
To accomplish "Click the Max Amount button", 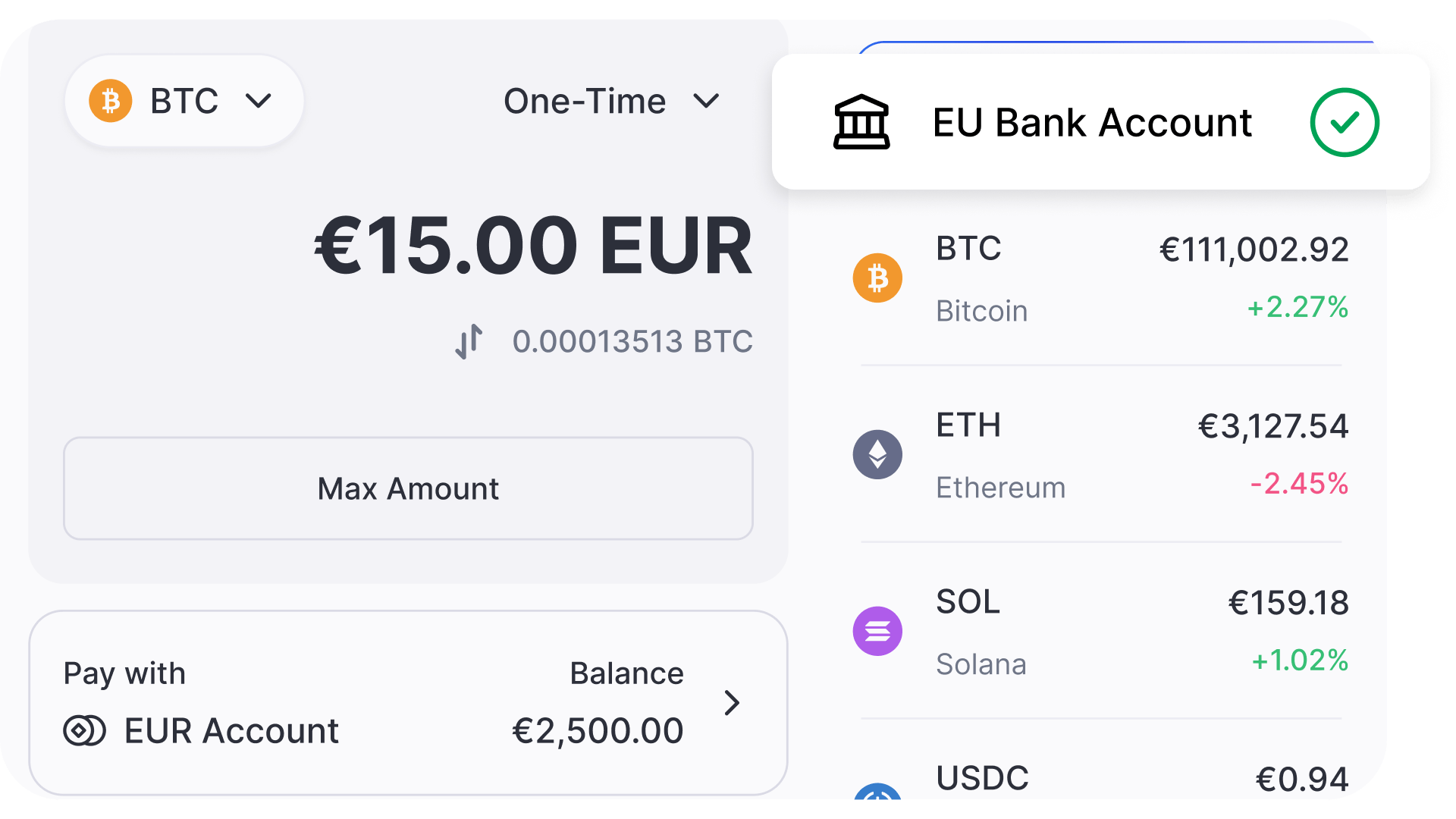I will [x=407, y=488].
